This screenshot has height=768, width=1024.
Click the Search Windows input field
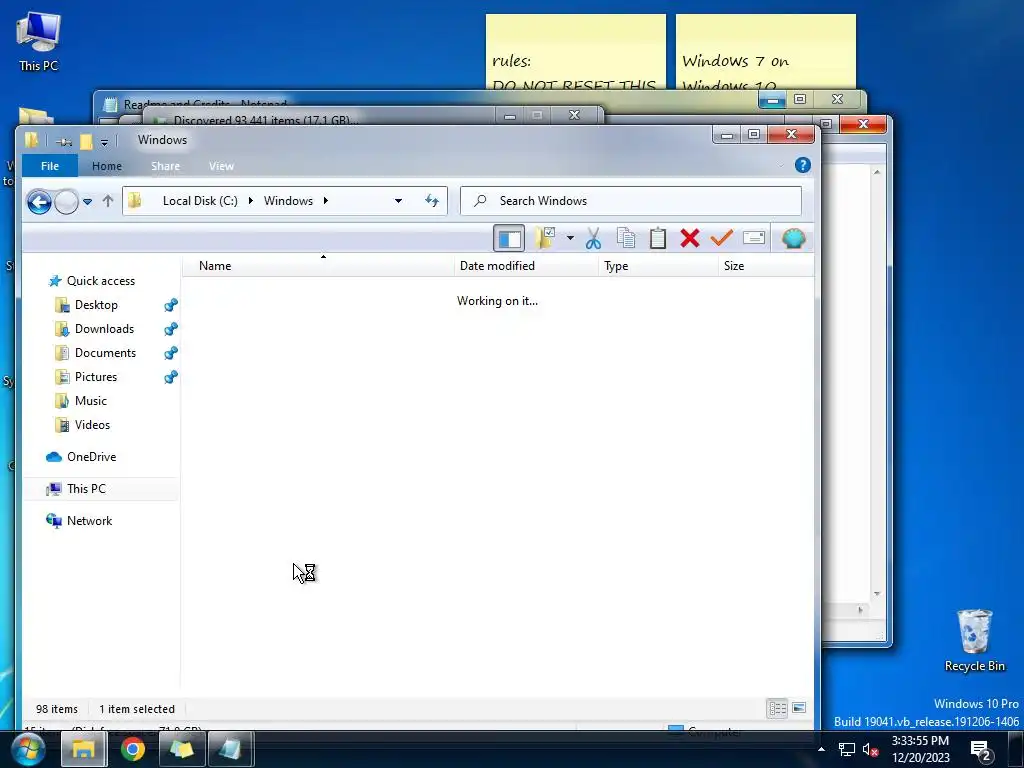631,200
